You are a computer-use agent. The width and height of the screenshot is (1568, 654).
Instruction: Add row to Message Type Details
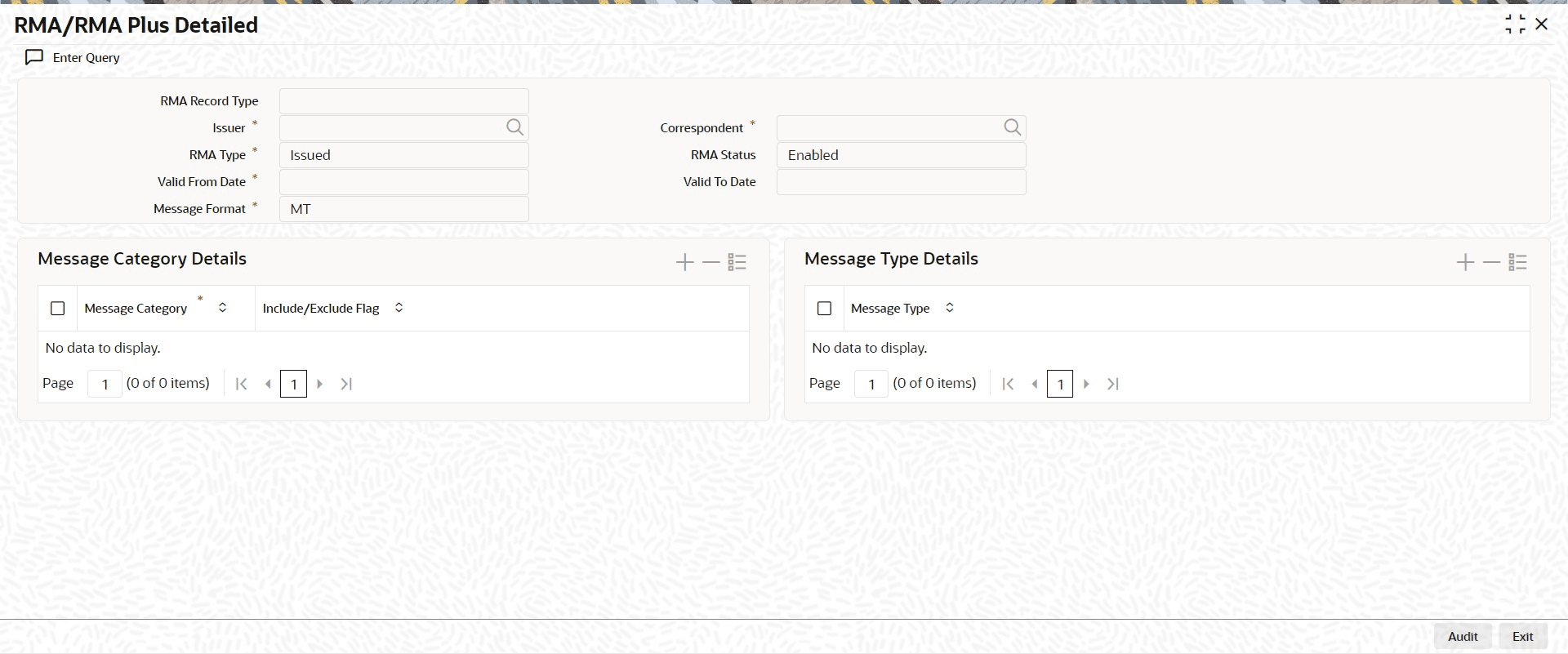[x=1465, y=262]
